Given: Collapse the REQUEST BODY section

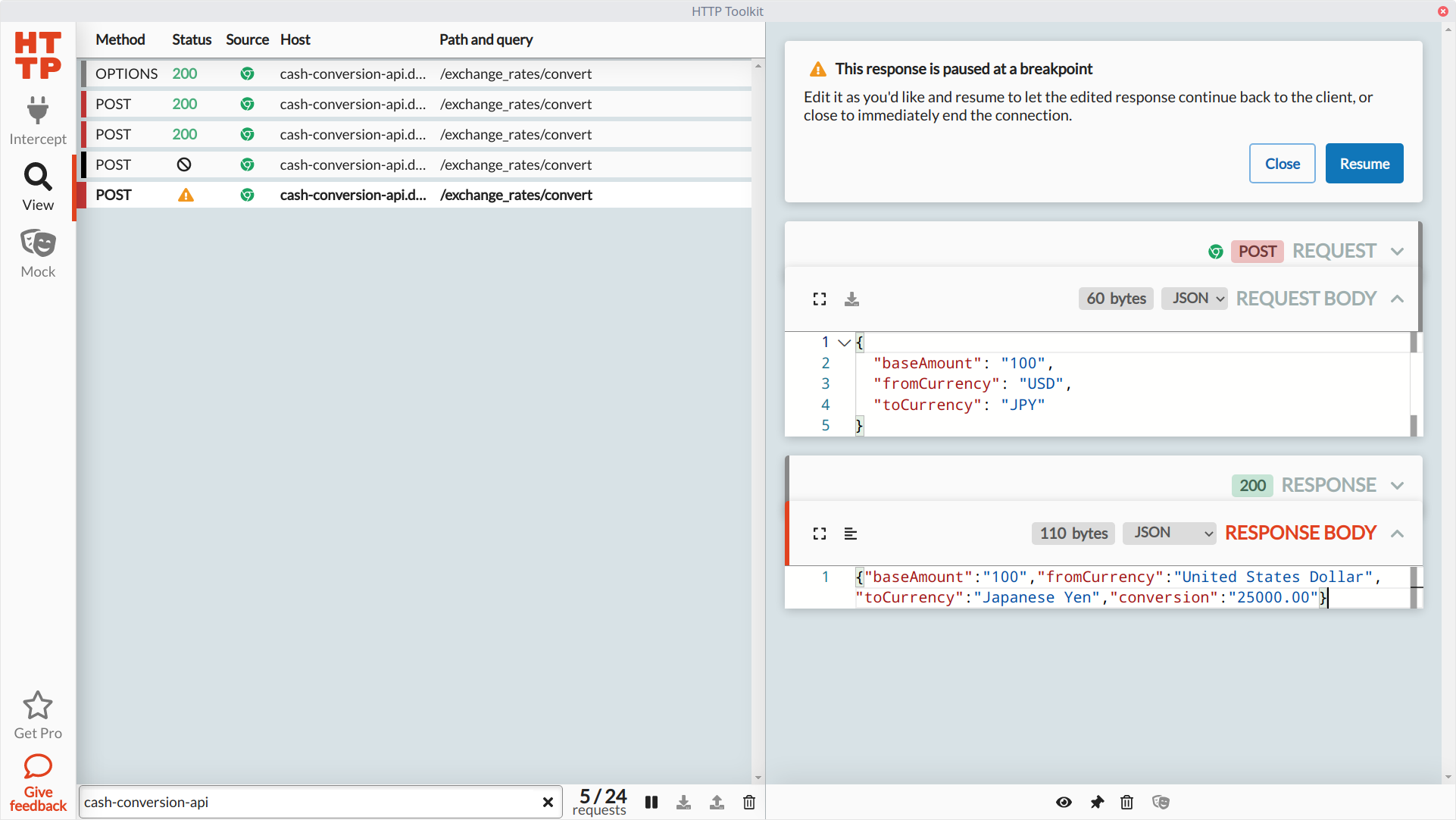Looking at the screenshot, I should click(1398, 299).
